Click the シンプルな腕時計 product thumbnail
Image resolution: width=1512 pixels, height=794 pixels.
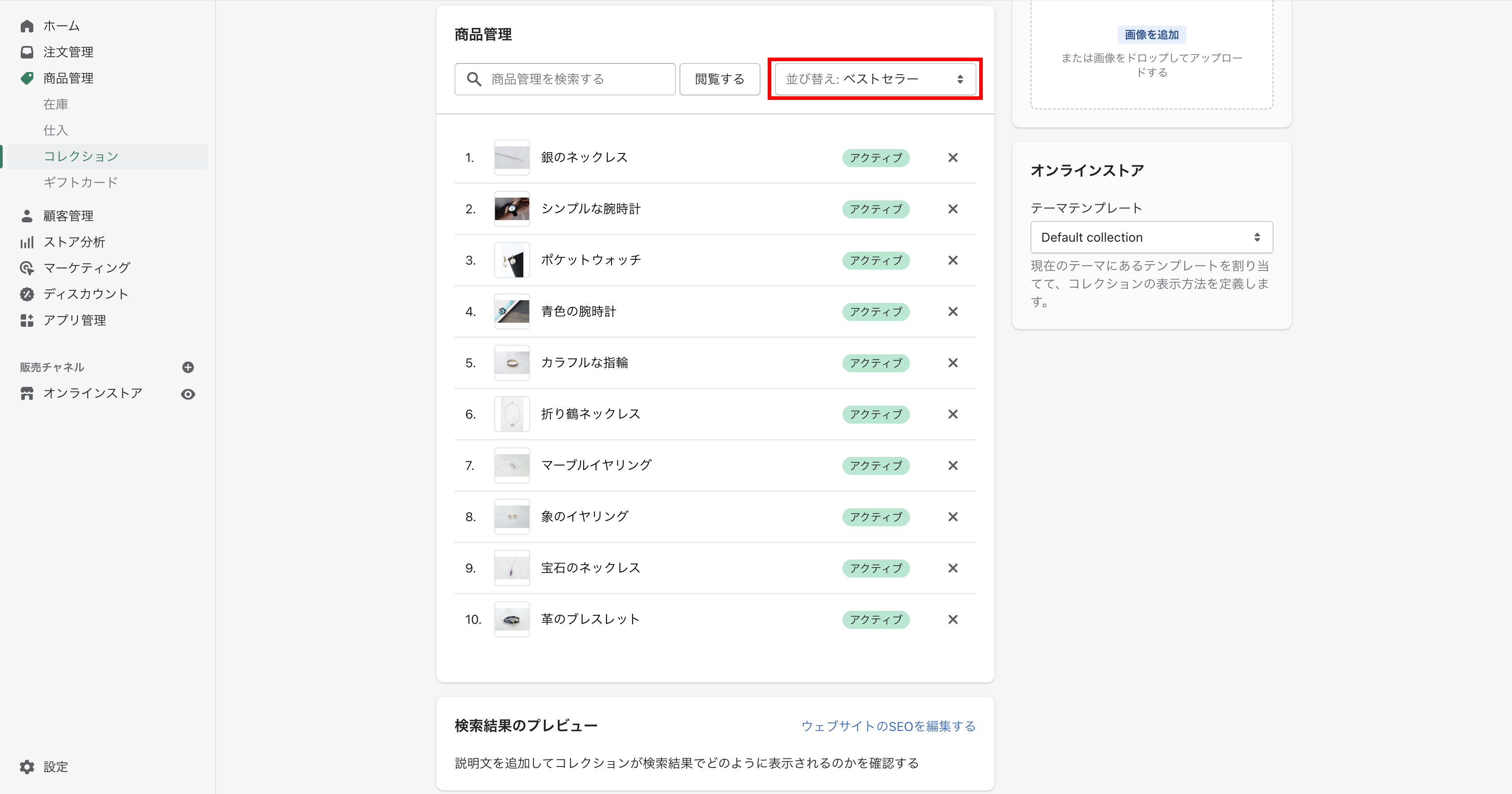click(511, 209)
